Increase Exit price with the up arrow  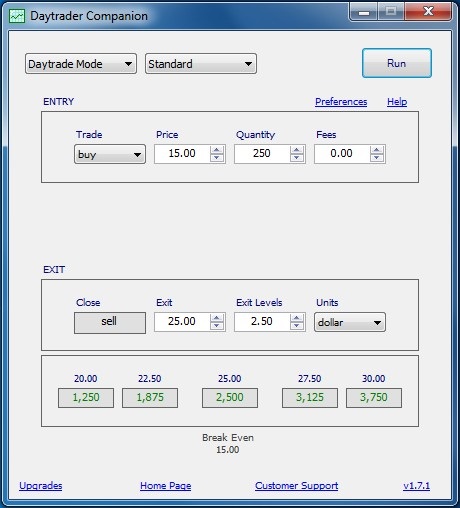coord(217,317)
